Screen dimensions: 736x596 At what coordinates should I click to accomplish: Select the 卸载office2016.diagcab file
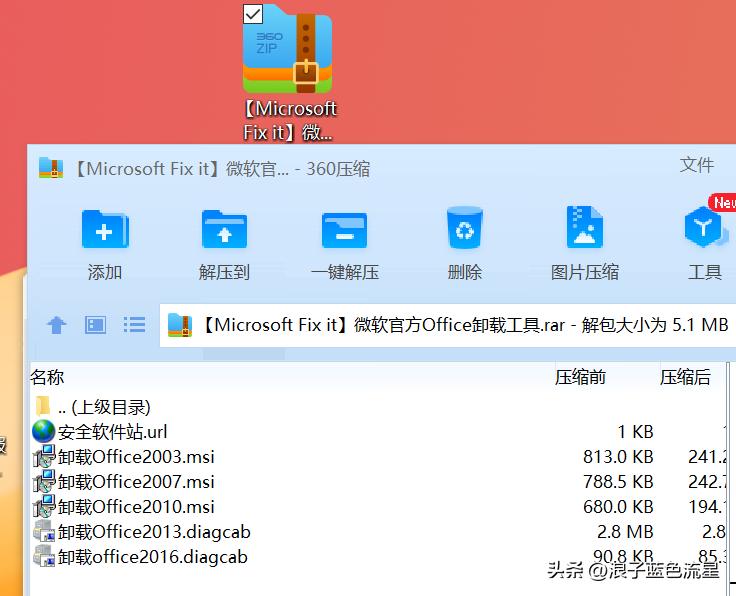coord(377,557)
